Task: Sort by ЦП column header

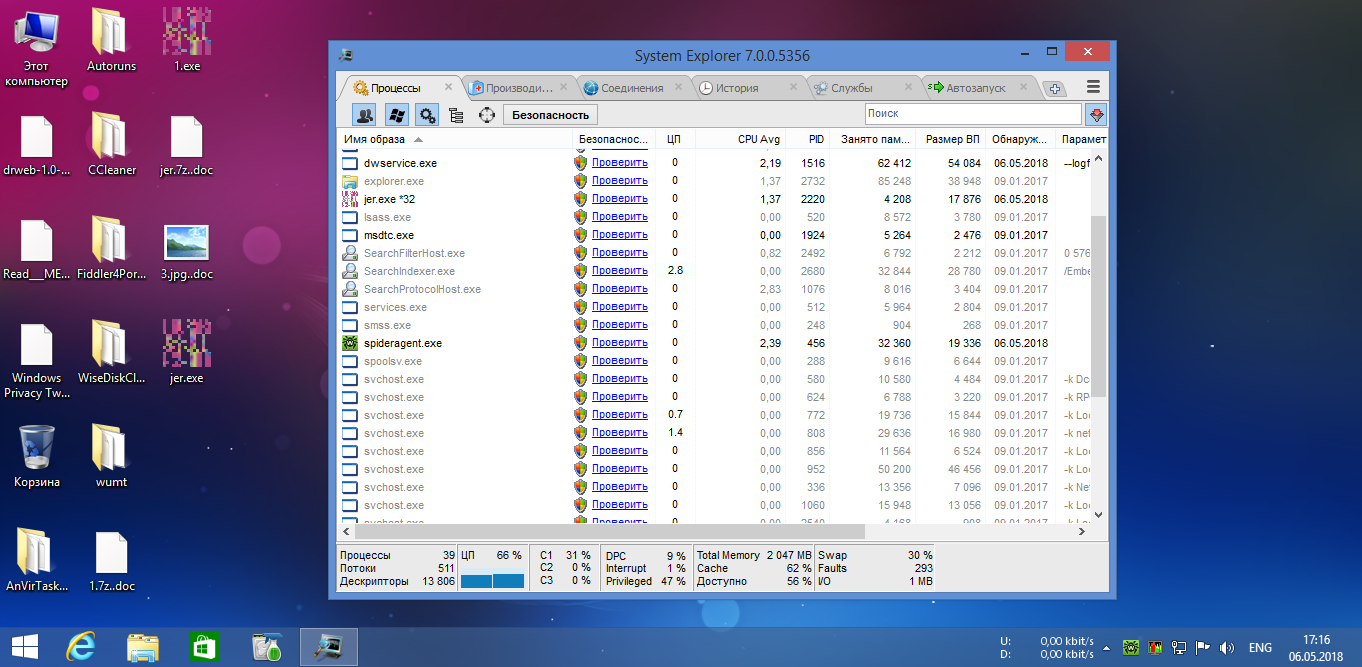Action: 674,139
